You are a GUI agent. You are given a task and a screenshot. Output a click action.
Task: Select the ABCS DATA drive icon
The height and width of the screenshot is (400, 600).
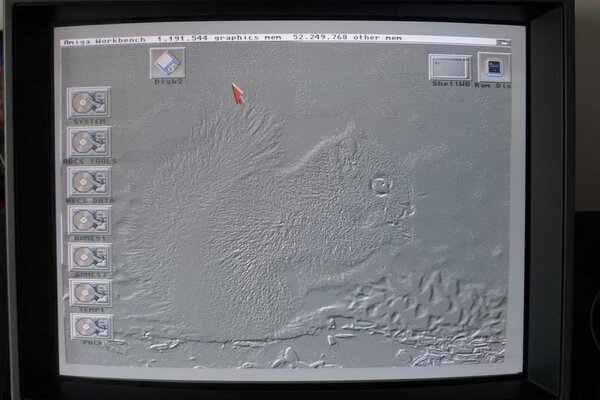pos(89,181)
